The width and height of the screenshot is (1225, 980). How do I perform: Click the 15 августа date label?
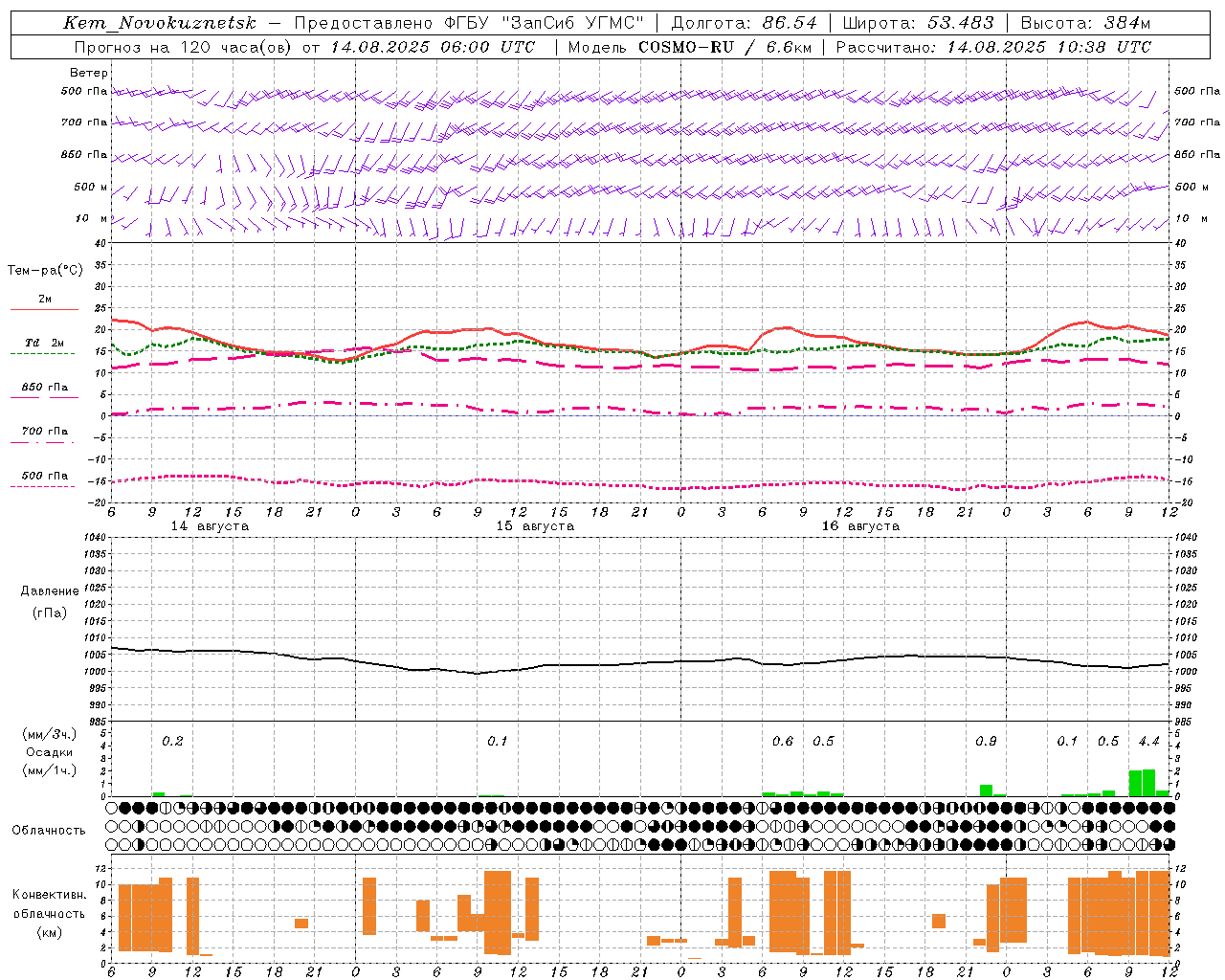535,526
